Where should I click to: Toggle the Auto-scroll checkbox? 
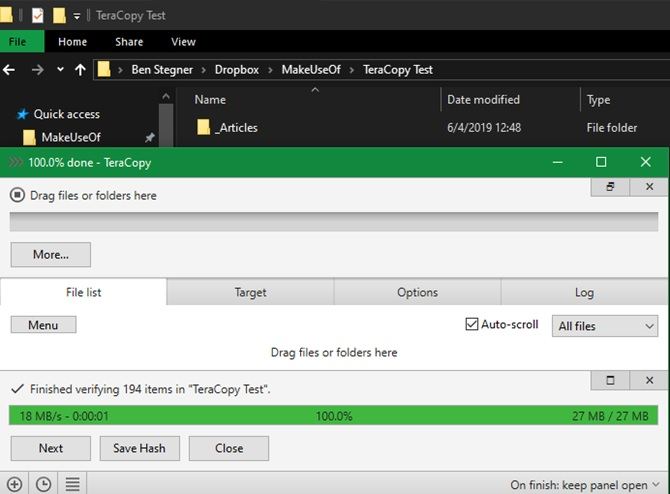(x=472, y=325)
